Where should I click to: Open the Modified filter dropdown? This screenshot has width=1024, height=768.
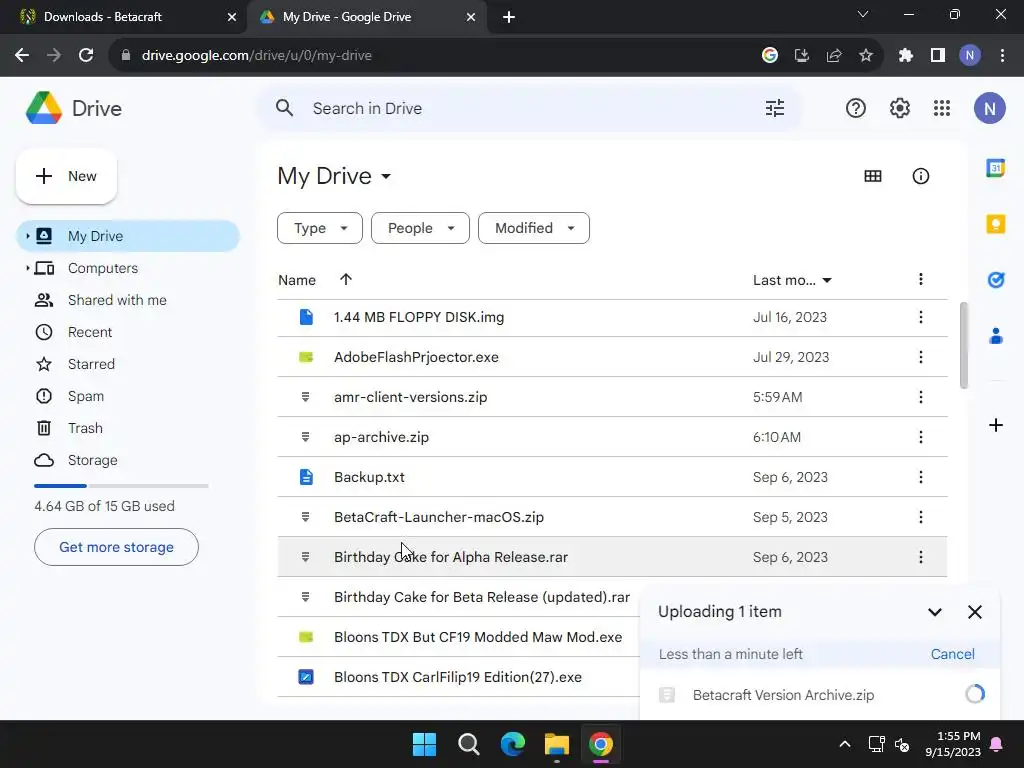(x=534, y=228)
